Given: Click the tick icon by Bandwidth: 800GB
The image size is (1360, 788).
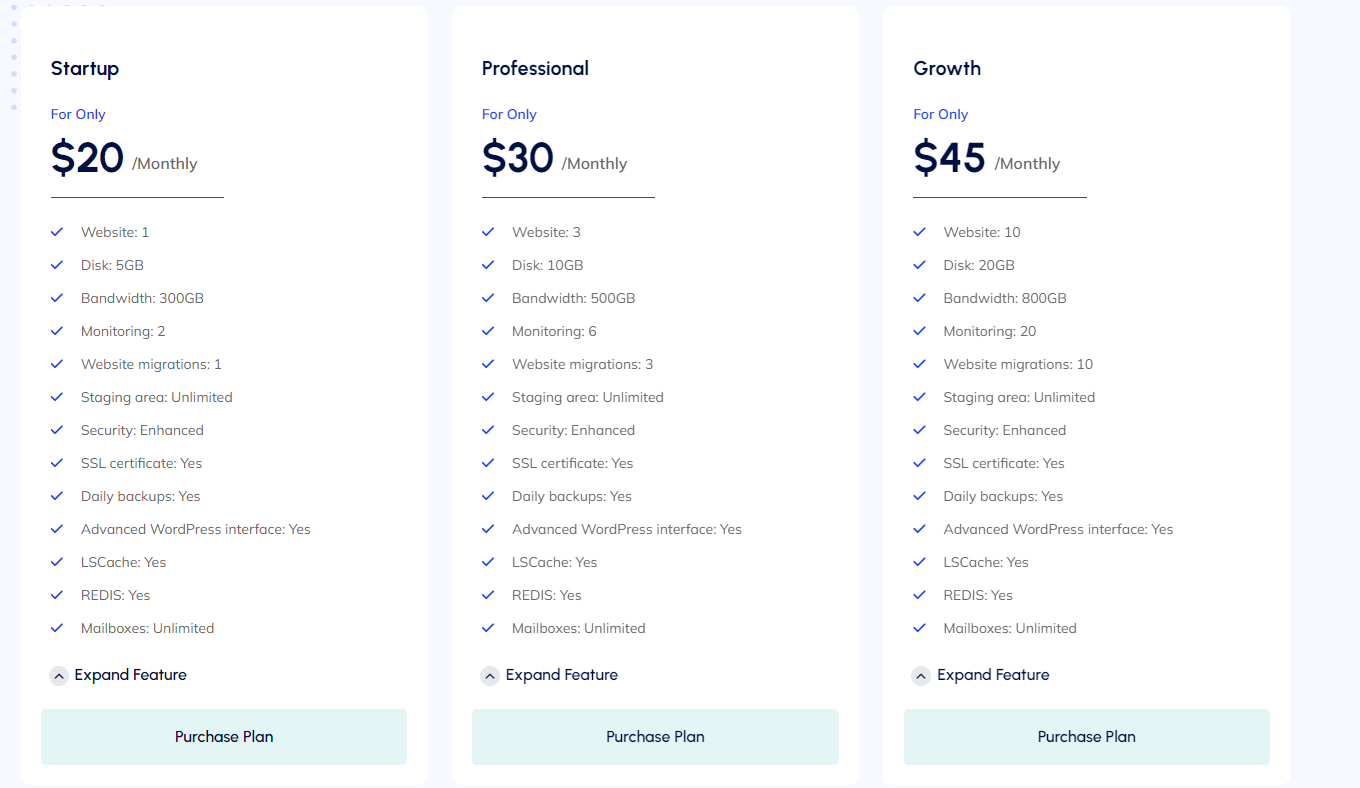Looking at the screenshot, I should point(920,298).
